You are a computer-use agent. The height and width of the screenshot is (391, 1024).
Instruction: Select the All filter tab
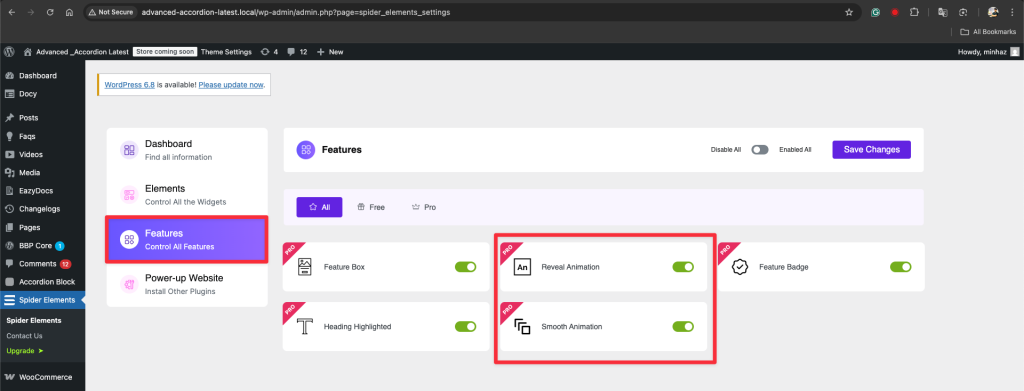319,207
